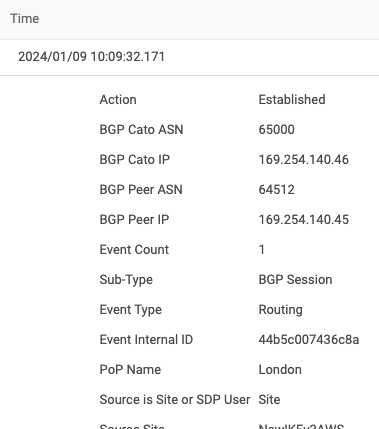Image resolution: width=379 pixels, height=429 pixels.
Task: Select the 2024/01/09 10:09:32.171 event row
Action: click(189, 57)
